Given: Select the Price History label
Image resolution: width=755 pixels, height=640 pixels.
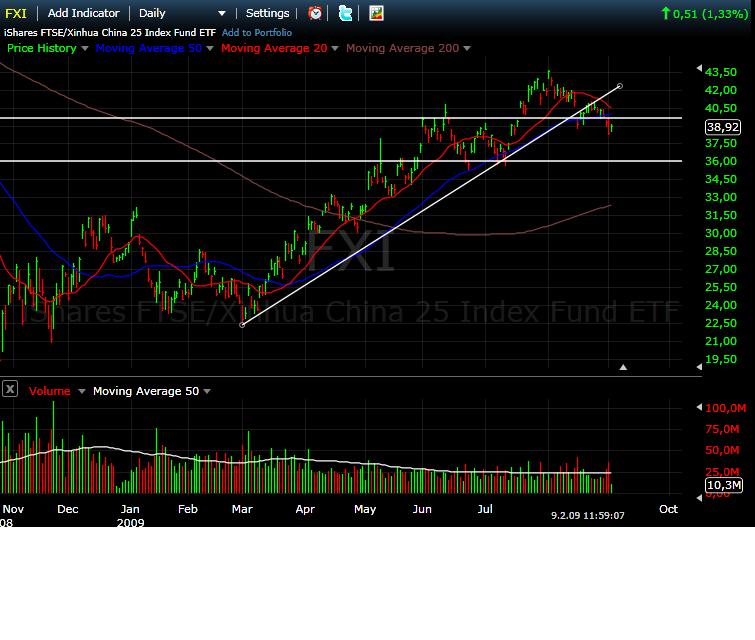Looking at the screenshot, I should coord(42,48).
